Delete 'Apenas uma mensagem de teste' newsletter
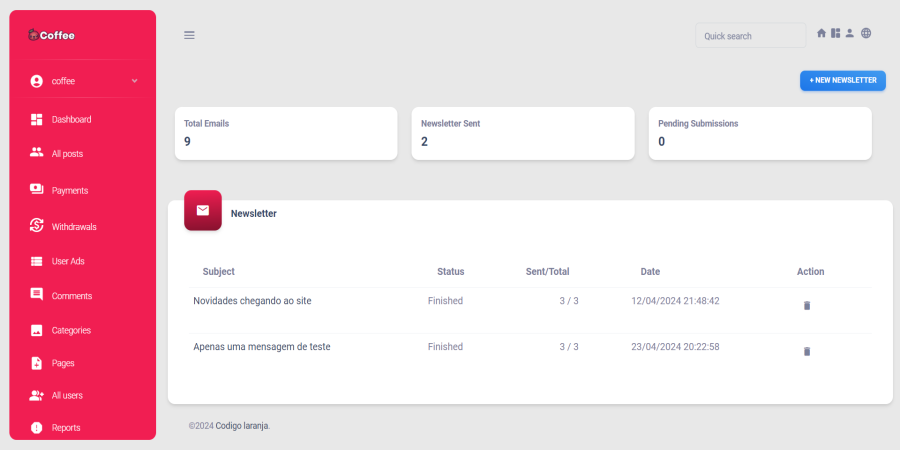 coord(807,352)
